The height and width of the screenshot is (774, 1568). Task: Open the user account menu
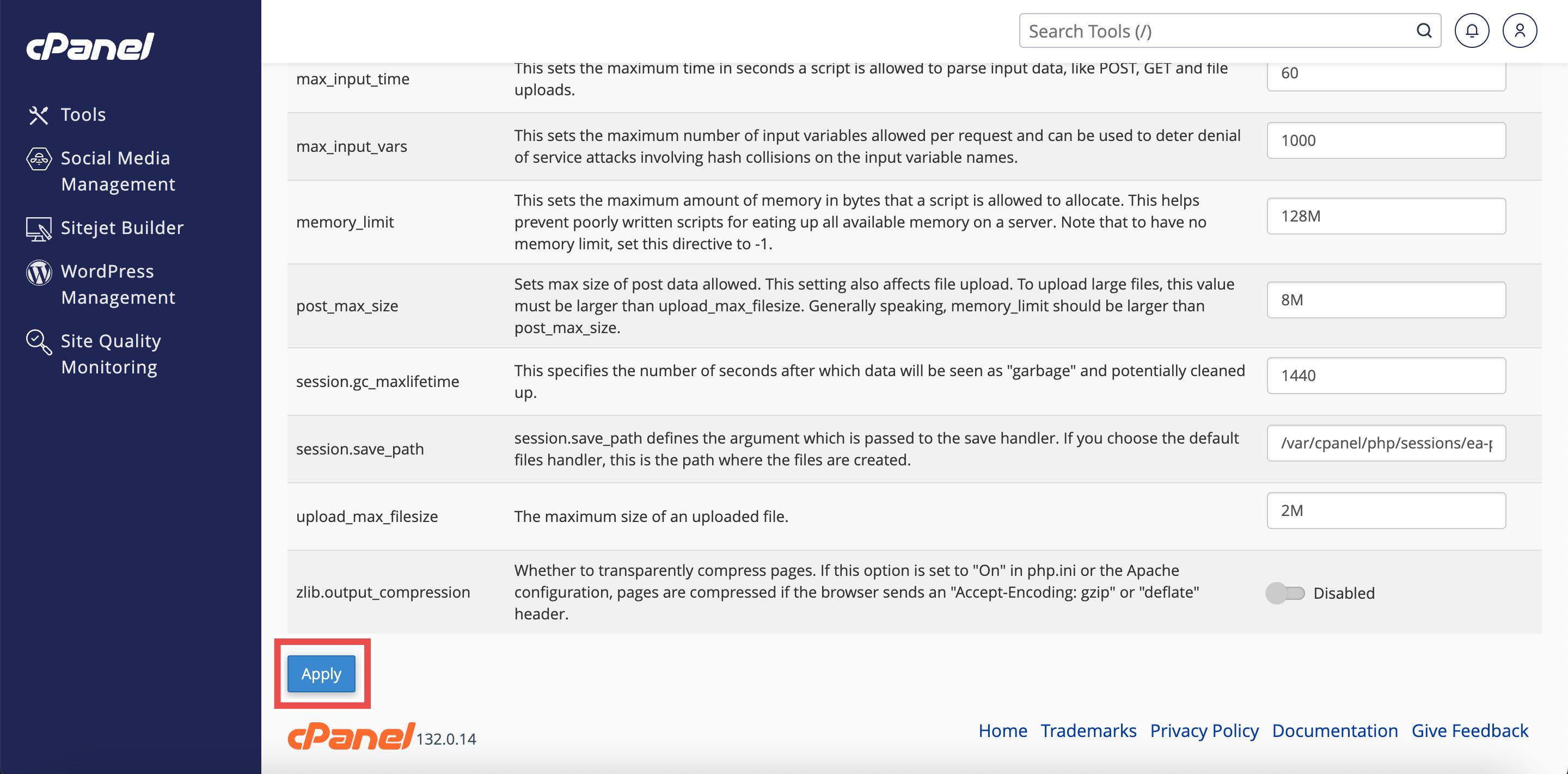point(1520,31)
